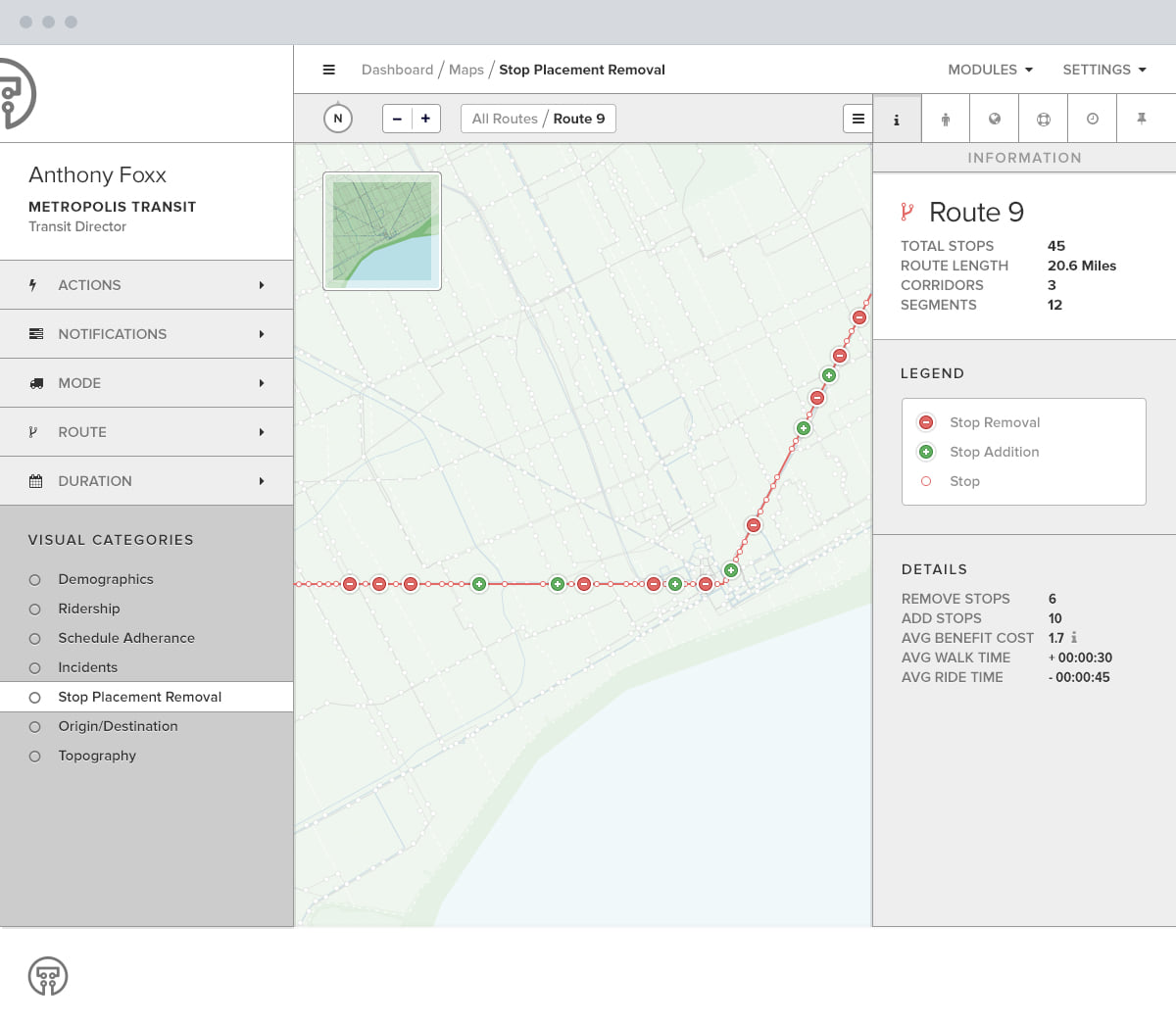Image resolution: width=1176 pixels, height=1025 pixels.
Task: Open the pushpin panel tab icon
Action: (1142, 119)
